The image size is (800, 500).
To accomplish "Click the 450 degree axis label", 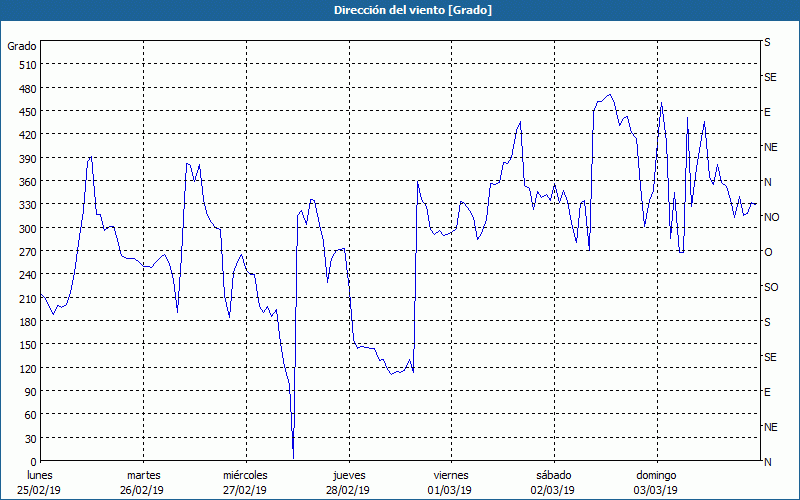I will click(x=28, y=112).
